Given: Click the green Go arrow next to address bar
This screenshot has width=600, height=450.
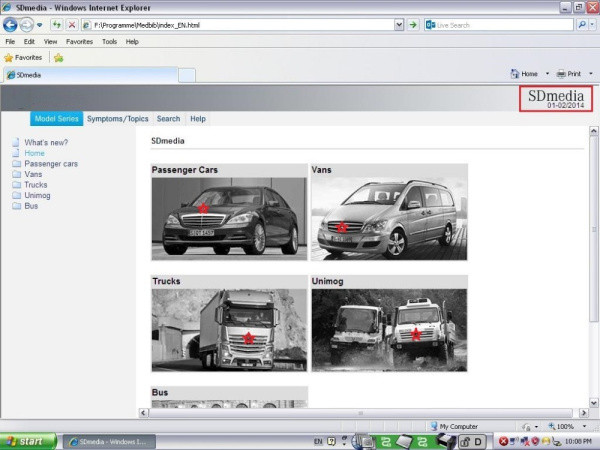Looking at the screenshot, I should tap(413, 25).
